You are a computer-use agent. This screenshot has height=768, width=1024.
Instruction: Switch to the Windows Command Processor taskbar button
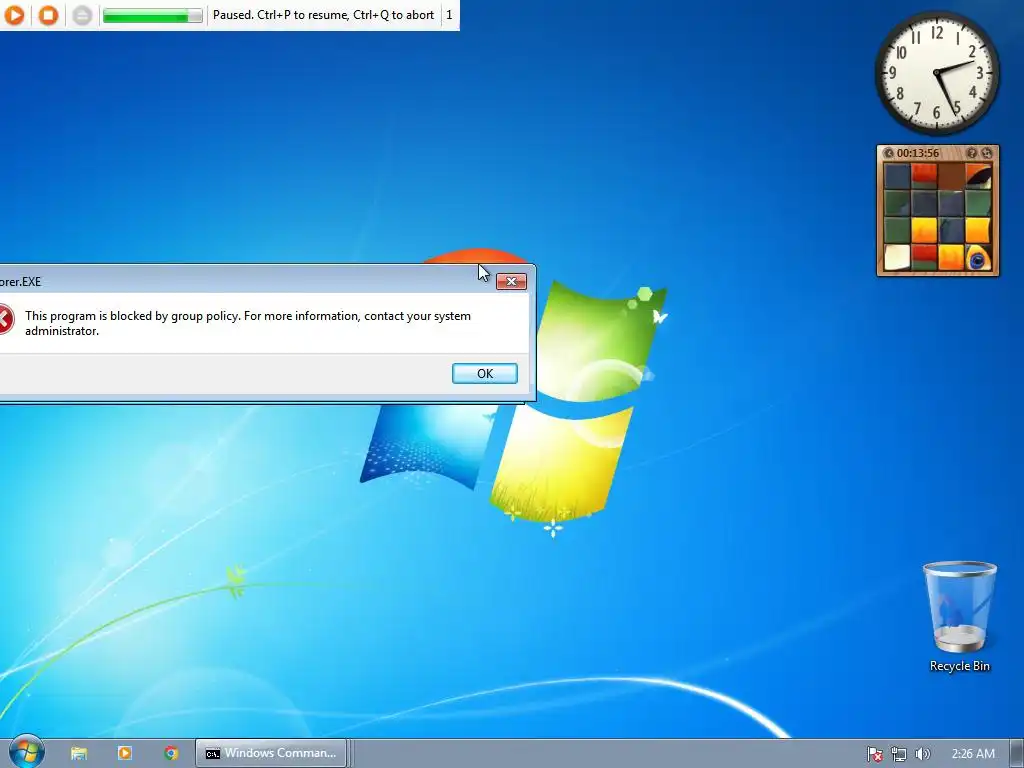[x=272, y=753]
